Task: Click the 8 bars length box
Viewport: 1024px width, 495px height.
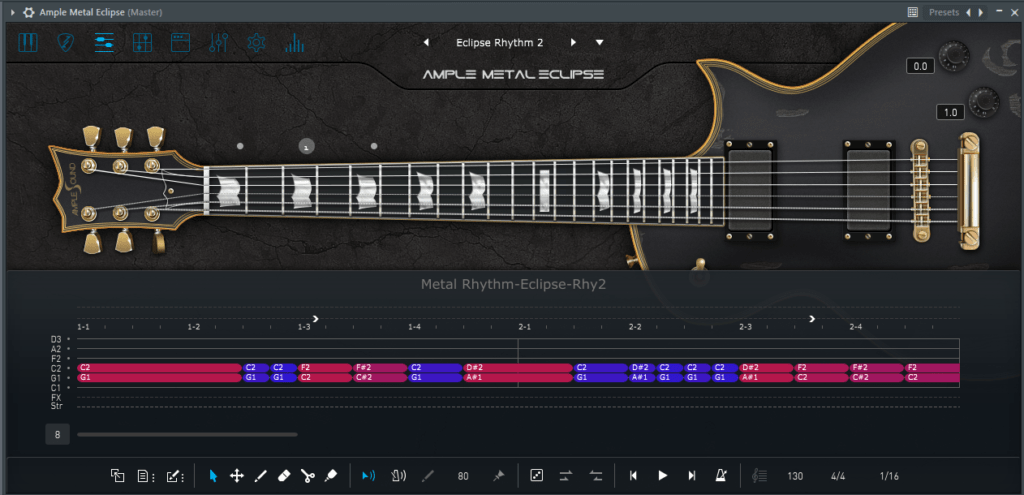Action: click(x=57, y=434)
